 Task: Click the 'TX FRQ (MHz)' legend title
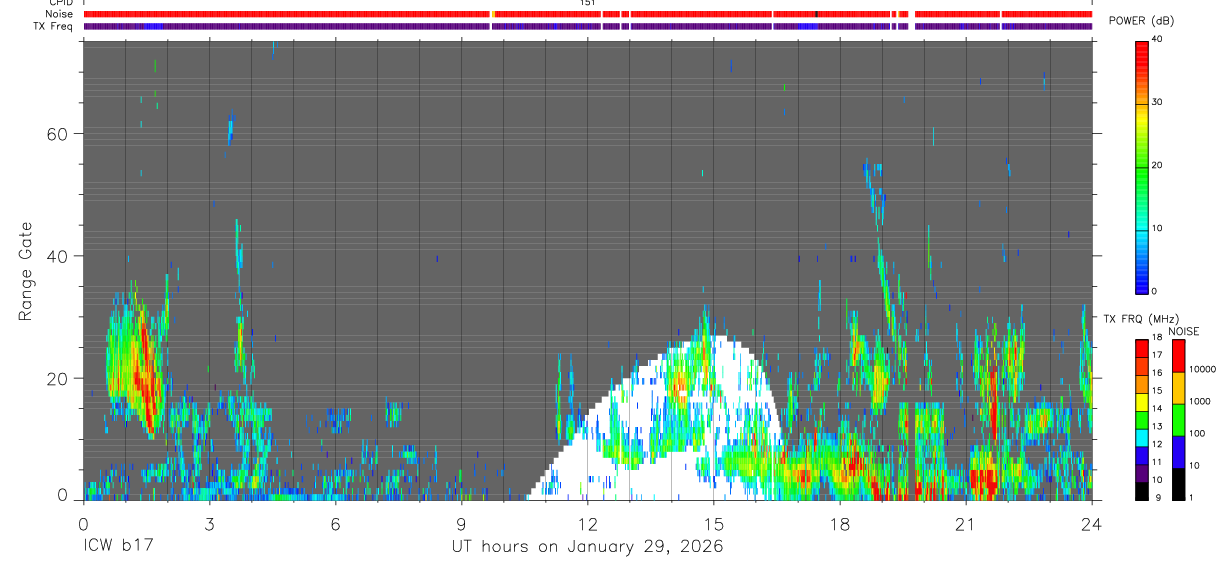[1139, 319]
